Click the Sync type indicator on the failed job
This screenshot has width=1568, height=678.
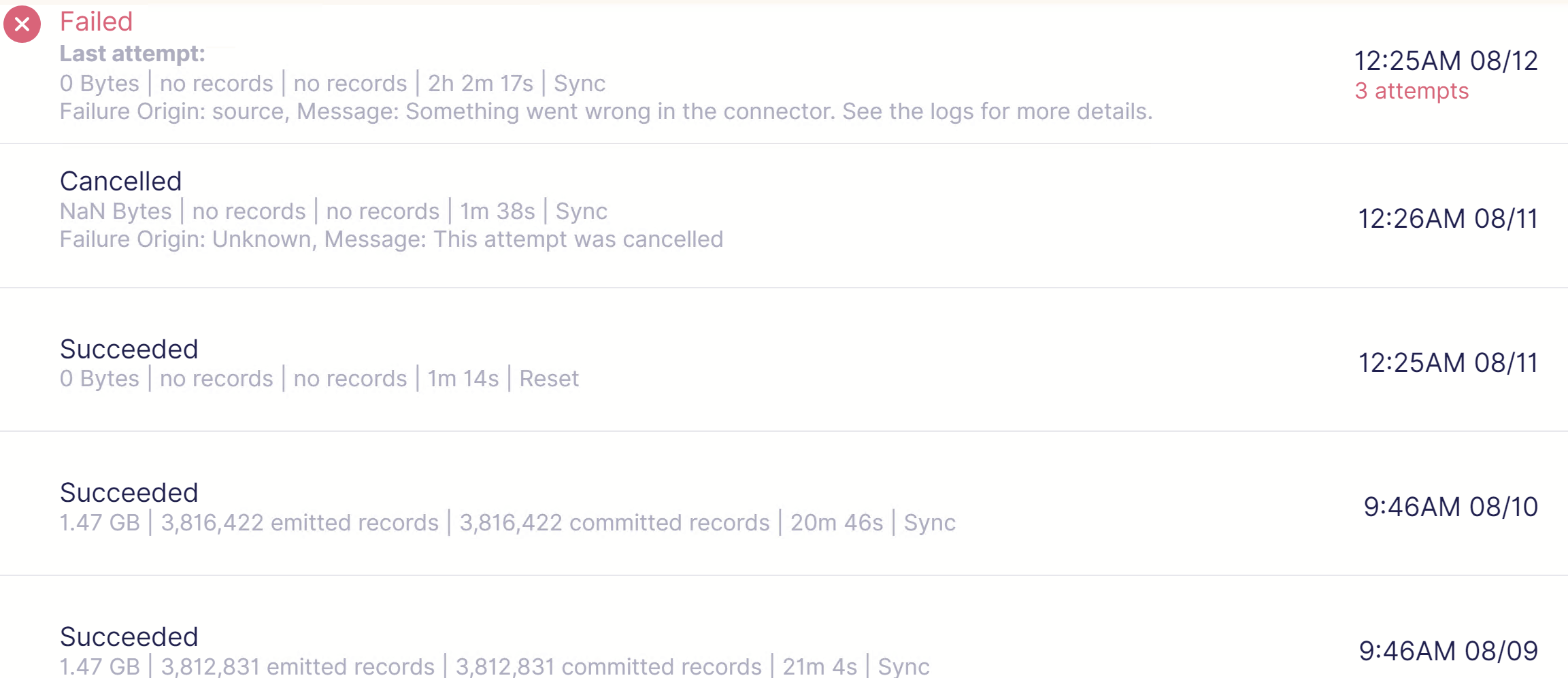(x=579, y=83)
